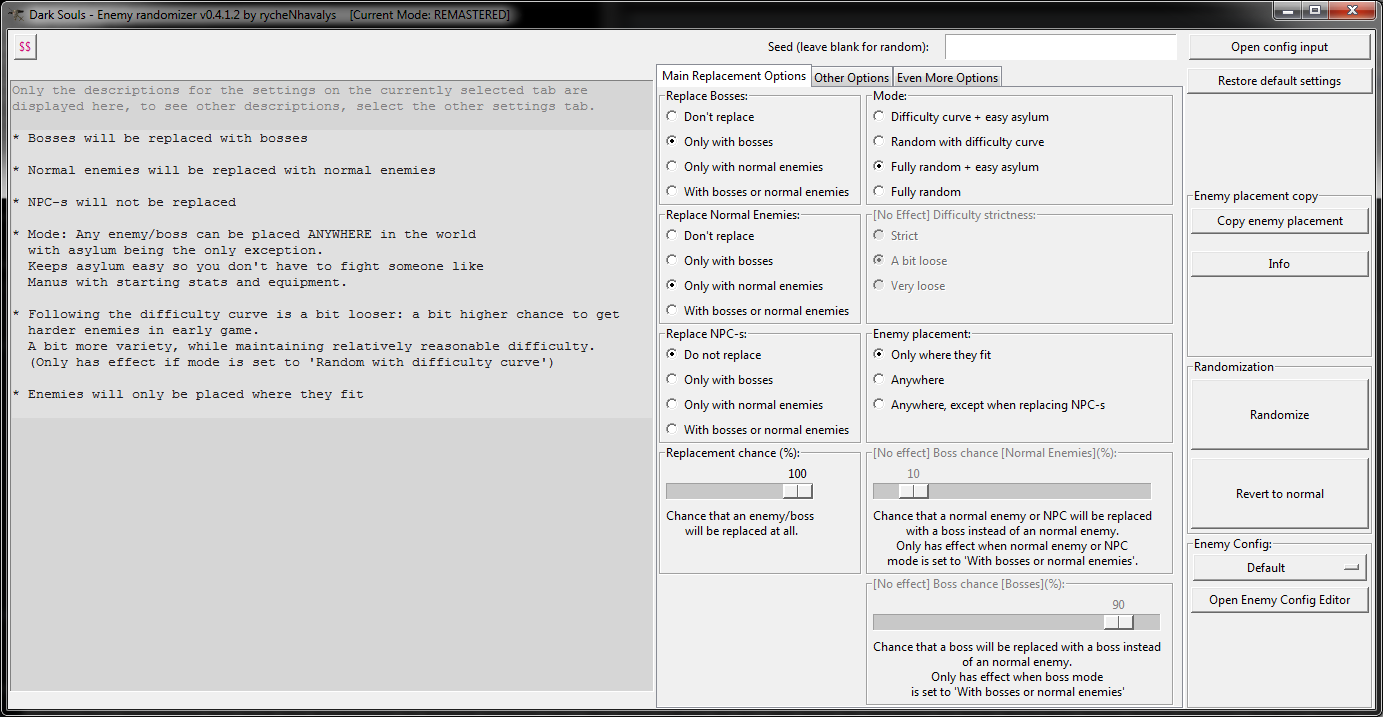
Task: Select 'With bosses or normal enemies' for Bosses
Action: click(757, 192)
